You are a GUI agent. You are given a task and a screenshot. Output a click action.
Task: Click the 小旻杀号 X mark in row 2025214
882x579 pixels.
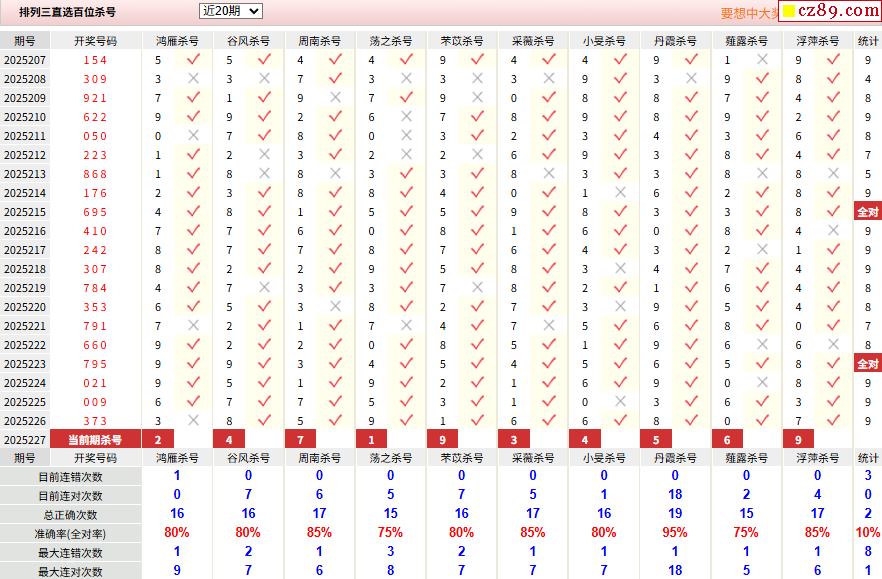click(620, 192)
